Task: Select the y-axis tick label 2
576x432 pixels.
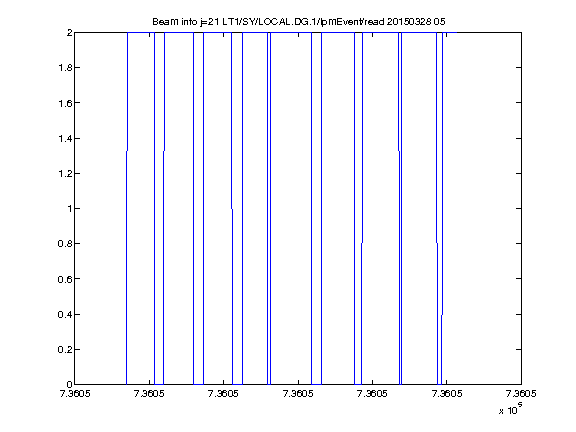Action: pos(69,33)
